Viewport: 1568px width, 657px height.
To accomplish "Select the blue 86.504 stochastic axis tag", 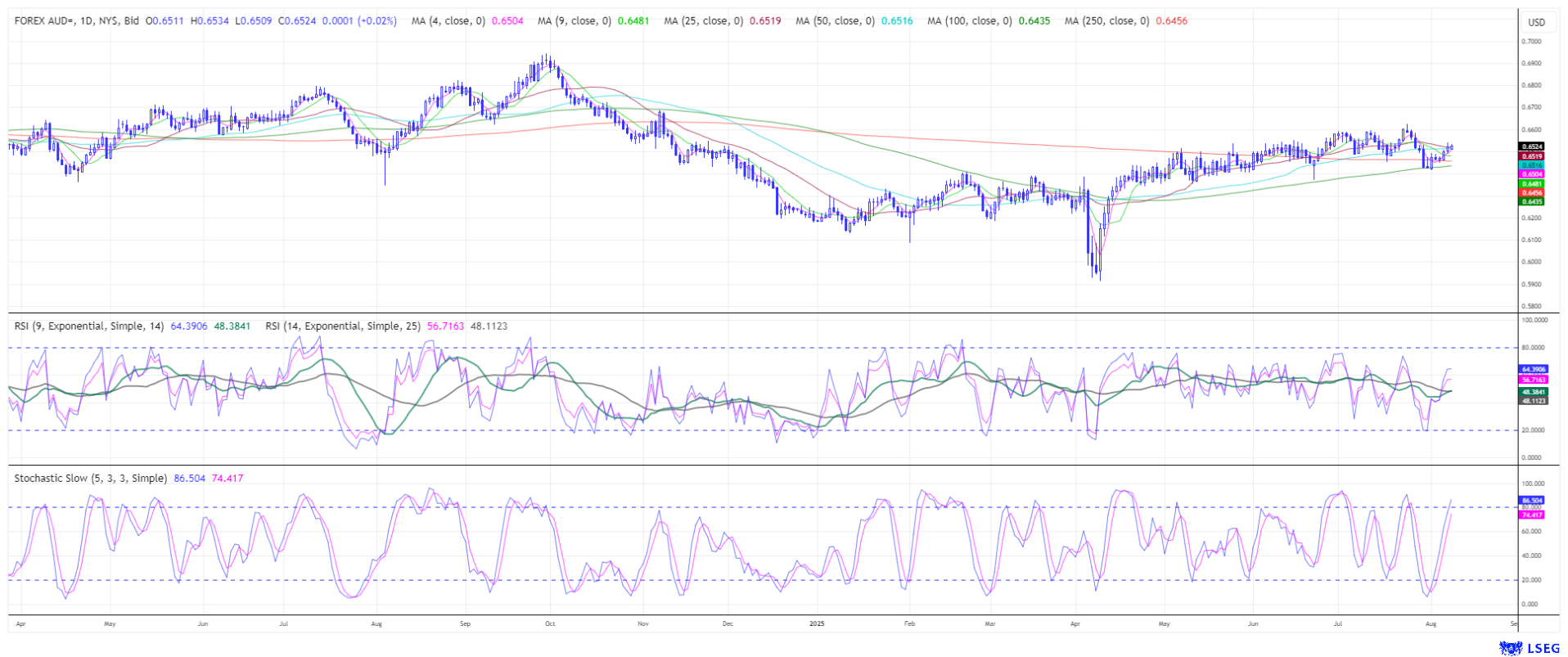I will pyautogui.click(x=1532, y=500).
